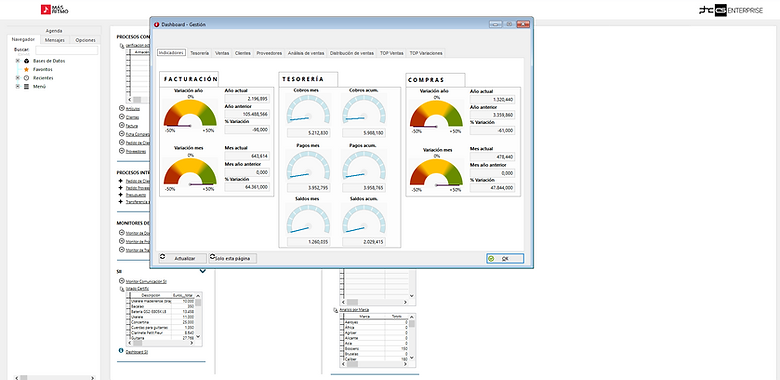This screenshot has width=780, height=380.
Task: Click the Dashboard window's red title icon
Action: (x=157, y=24)
